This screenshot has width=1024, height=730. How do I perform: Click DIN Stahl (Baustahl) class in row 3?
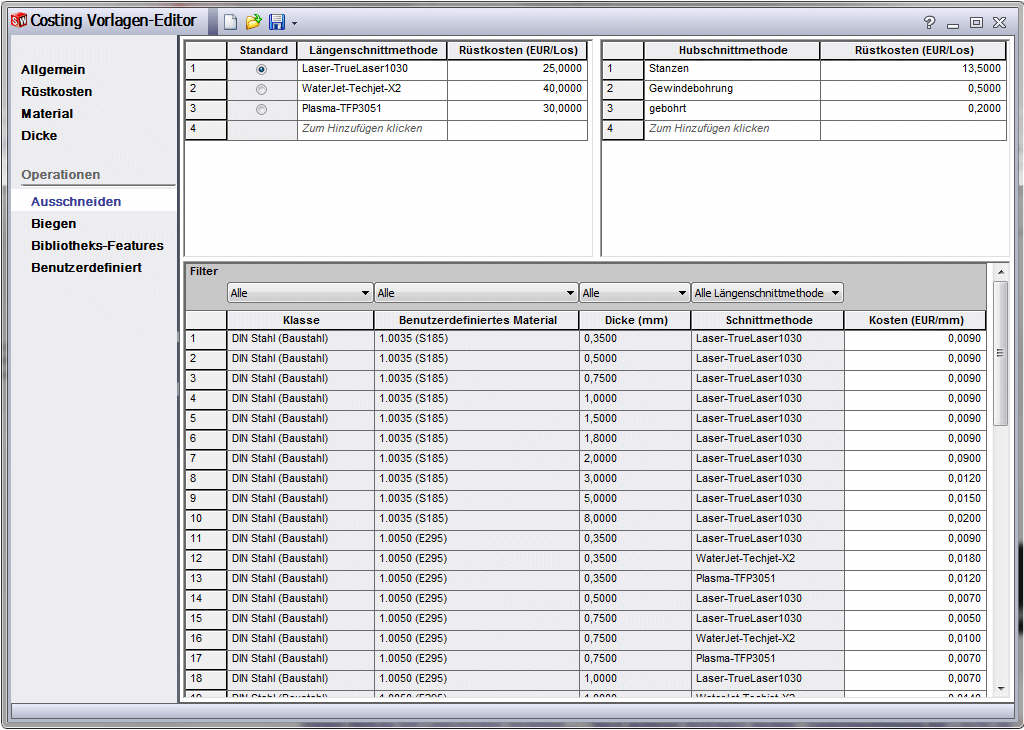click(300, 379)
